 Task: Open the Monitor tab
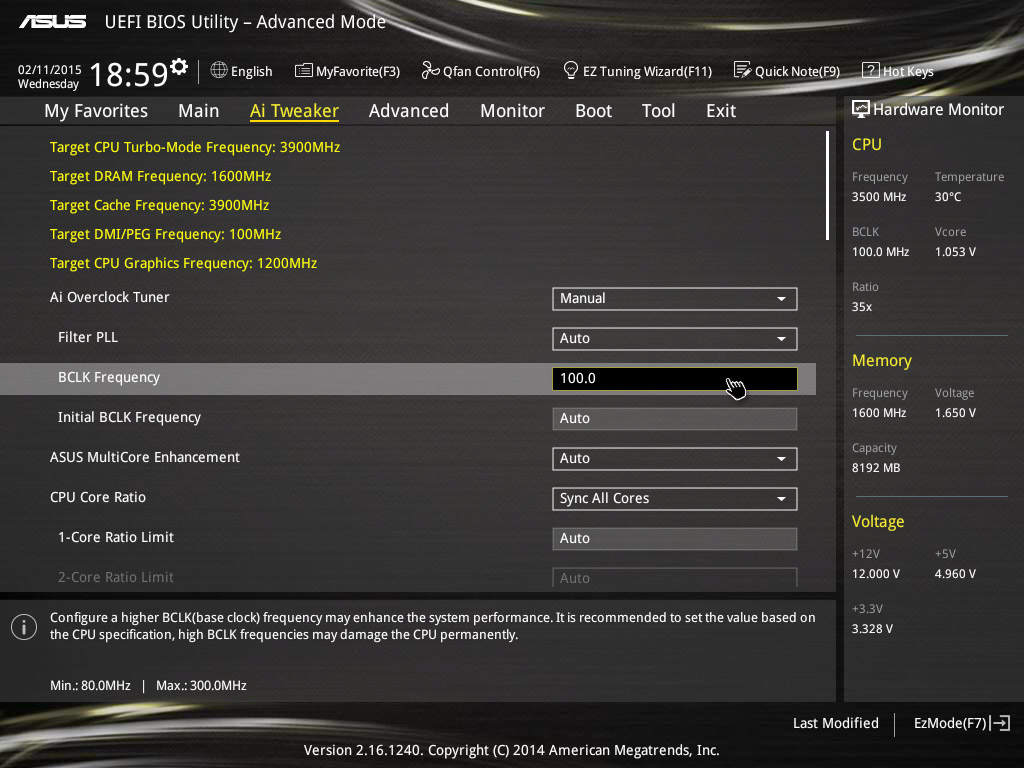512,111
